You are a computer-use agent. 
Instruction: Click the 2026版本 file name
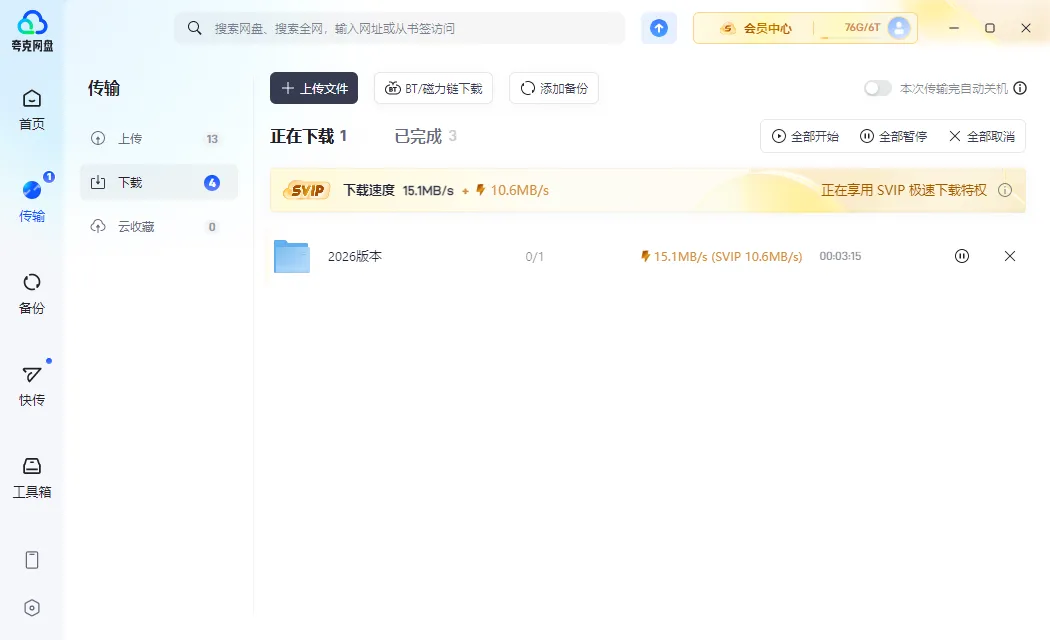(355, 256)
